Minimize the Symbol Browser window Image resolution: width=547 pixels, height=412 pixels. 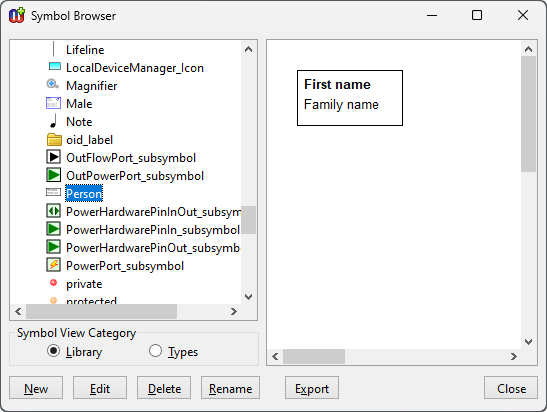coord(432,15)
